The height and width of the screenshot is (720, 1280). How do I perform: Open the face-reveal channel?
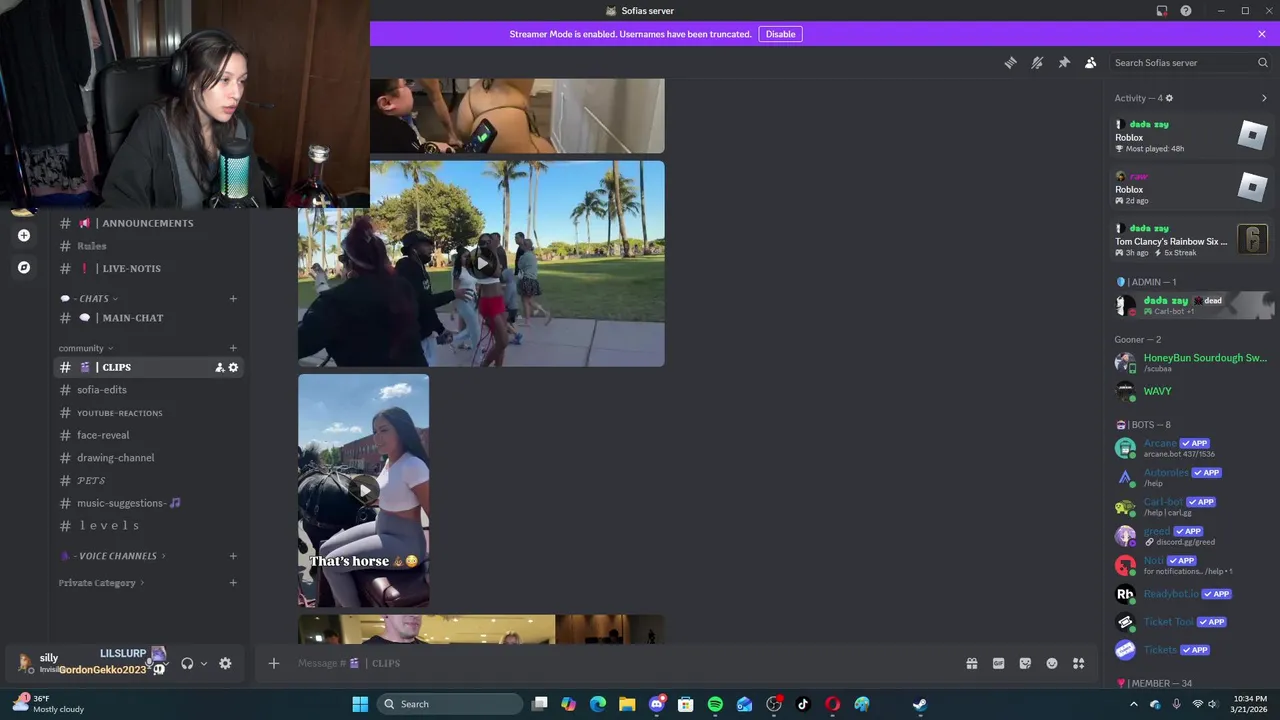click(x=148, y=435)
